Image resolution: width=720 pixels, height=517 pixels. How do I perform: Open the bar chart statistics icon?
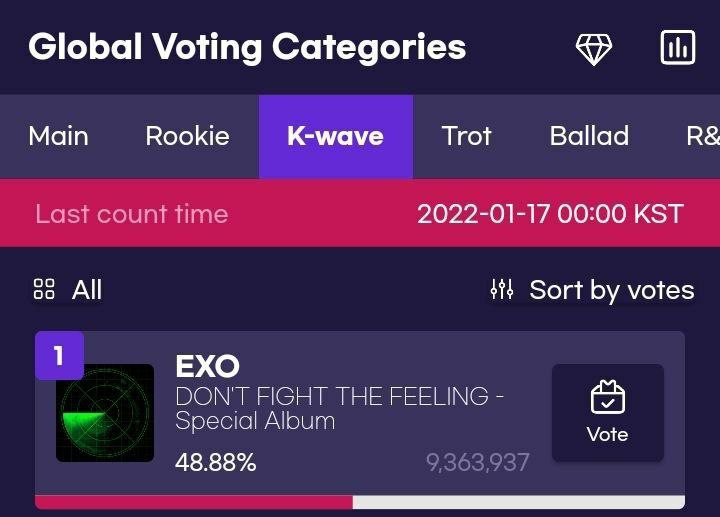678,47
